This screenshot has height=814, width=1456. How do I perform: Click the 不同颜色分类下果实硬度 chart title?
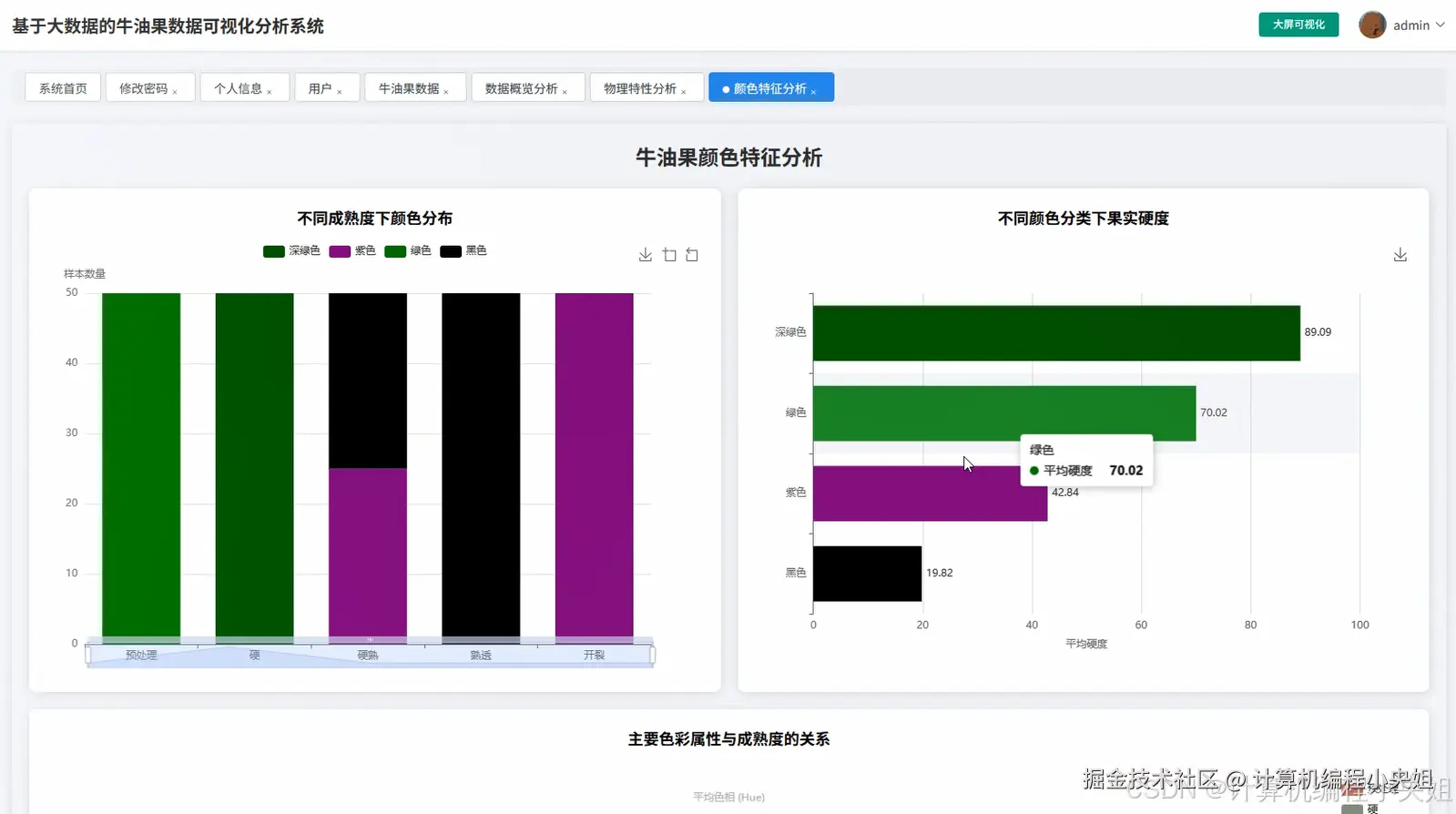[1084, 219]
